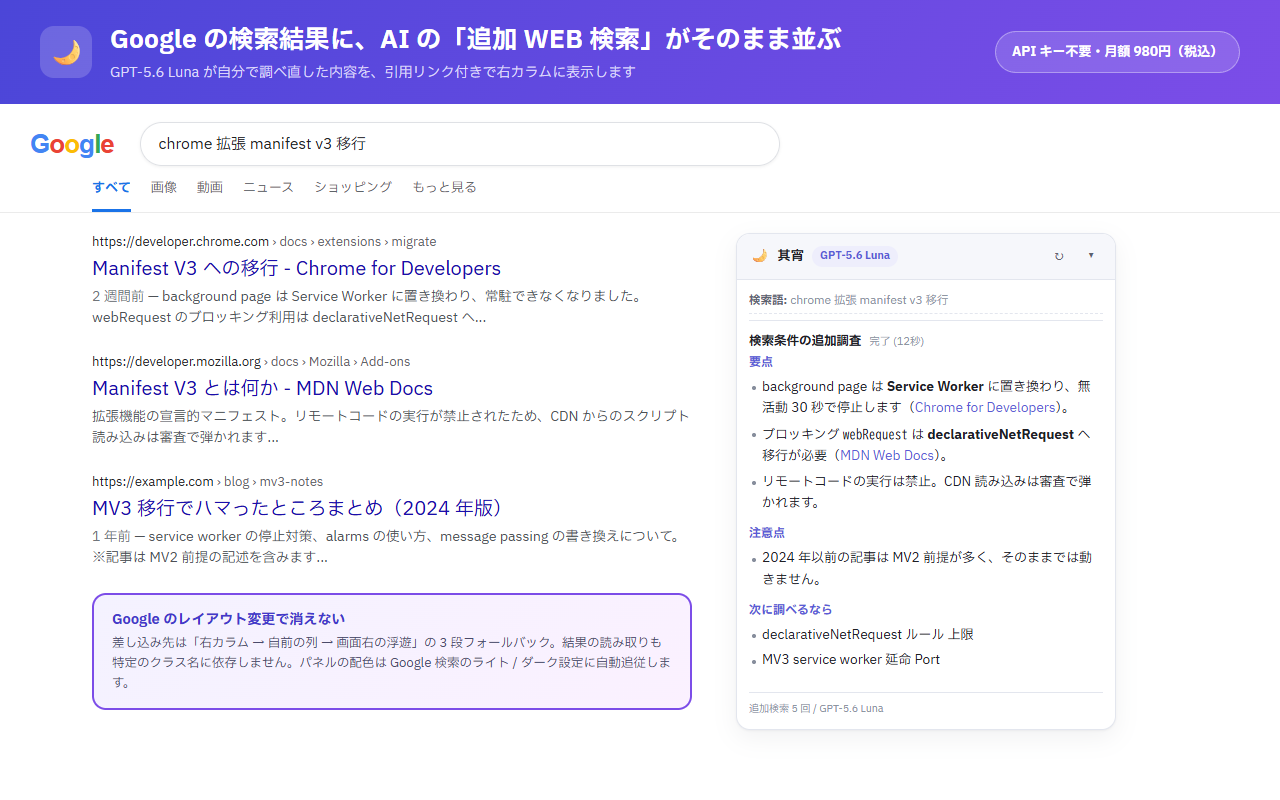The width and height of the screenshot is (1280, 800).
Task: Click the API キー不要・月額 980円 button
Action: (1117, 52)
